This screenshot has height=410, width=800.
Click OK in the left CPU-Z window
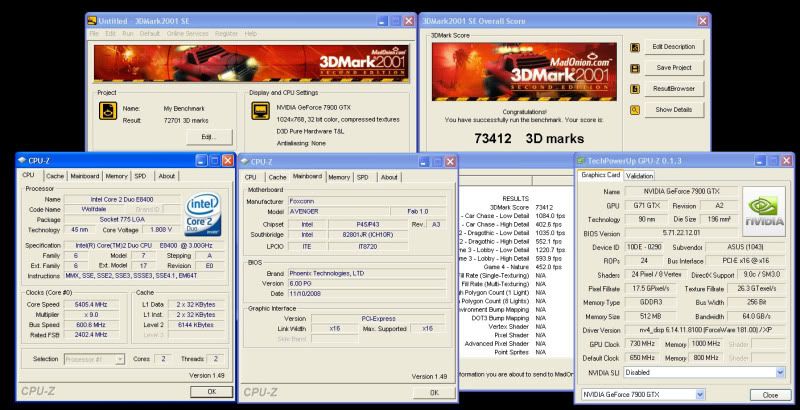[211, 392]
